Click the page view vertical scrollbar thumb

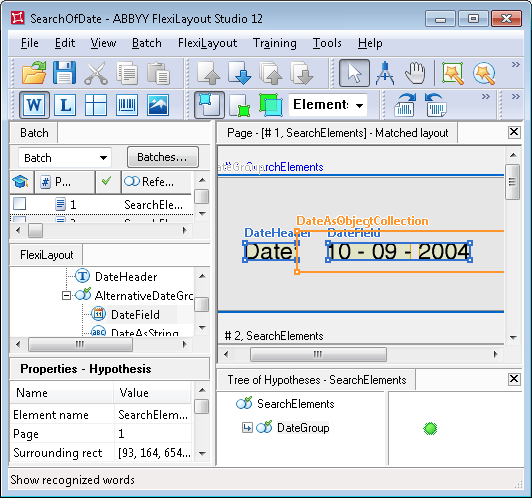pyautogui.click(x=512, y=182)
